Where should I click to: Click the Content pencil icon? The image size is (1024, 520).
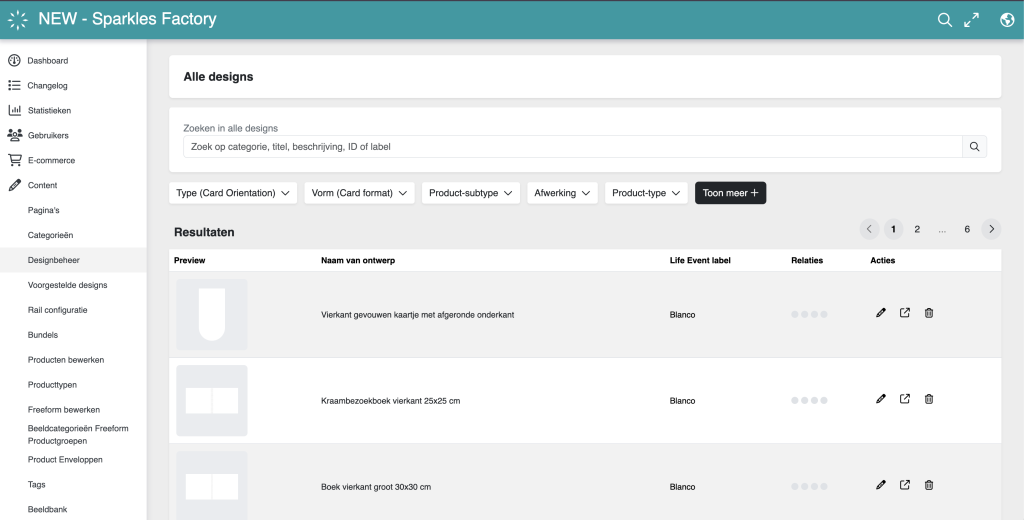tap(14, 185)
